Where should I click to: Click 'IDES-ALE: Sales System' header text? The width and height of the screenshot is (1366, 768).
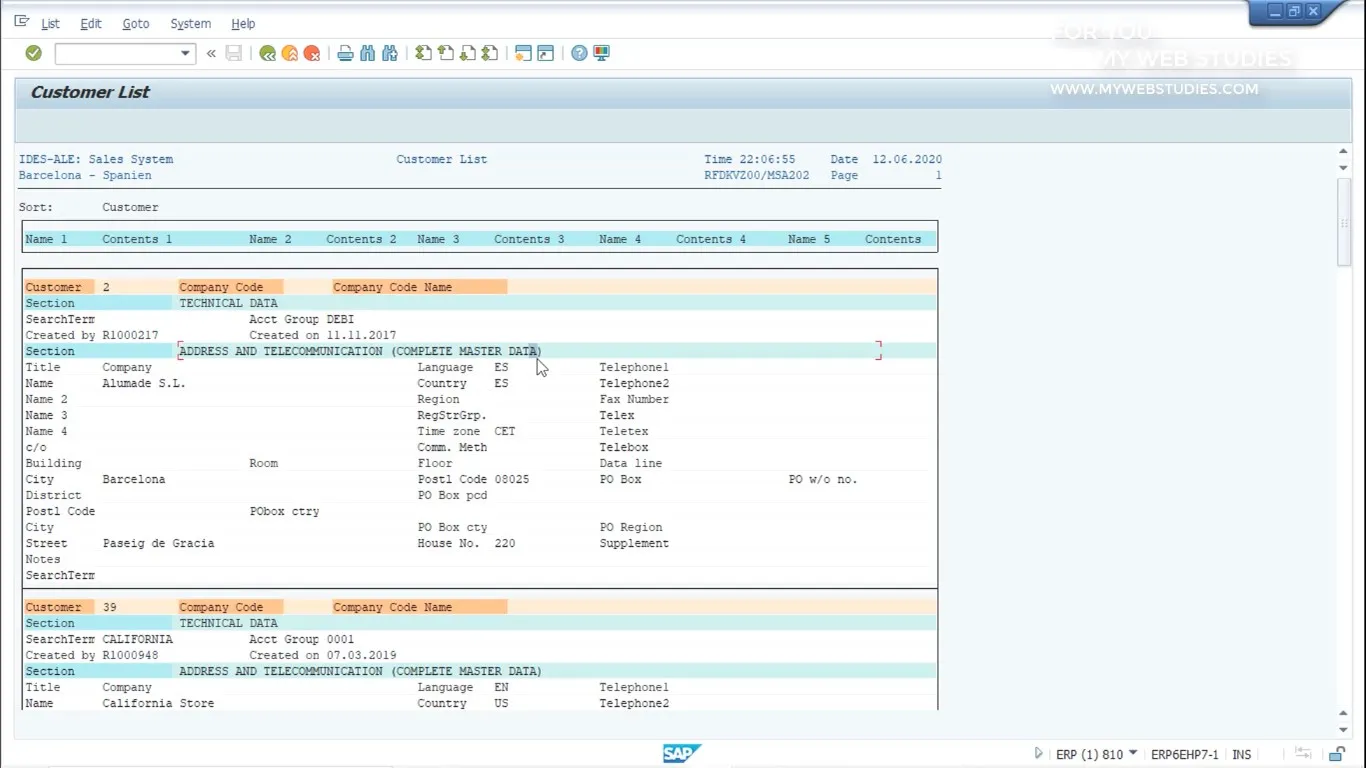tap(96, 159)
